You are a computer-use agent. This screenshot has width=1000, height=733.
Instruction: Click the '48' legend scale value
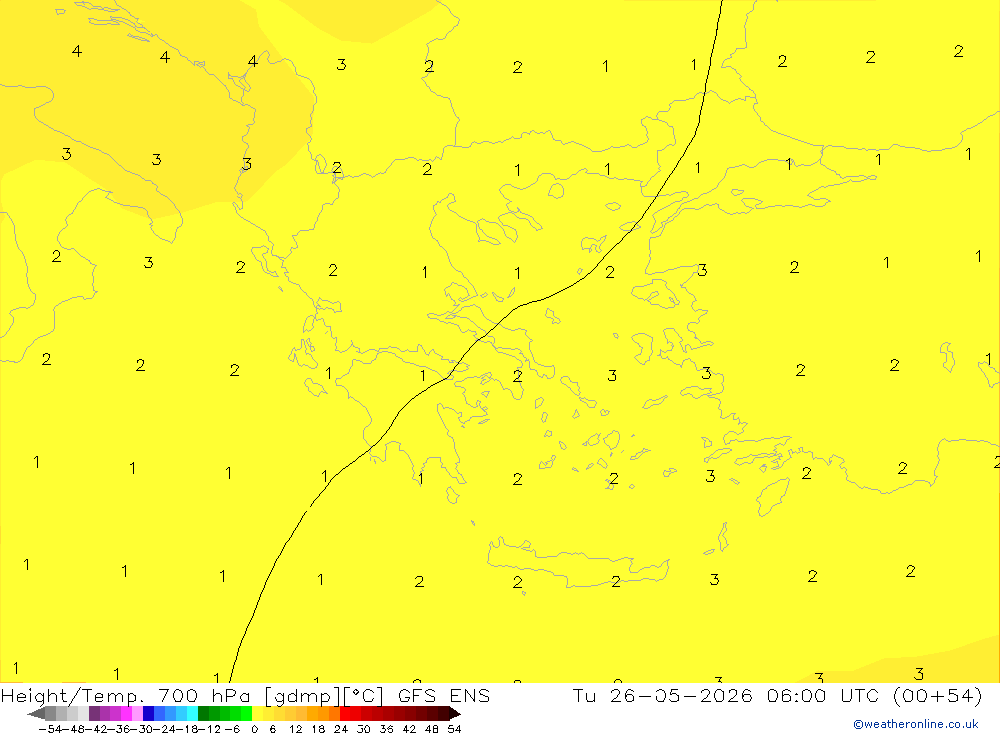coord(432,729)
